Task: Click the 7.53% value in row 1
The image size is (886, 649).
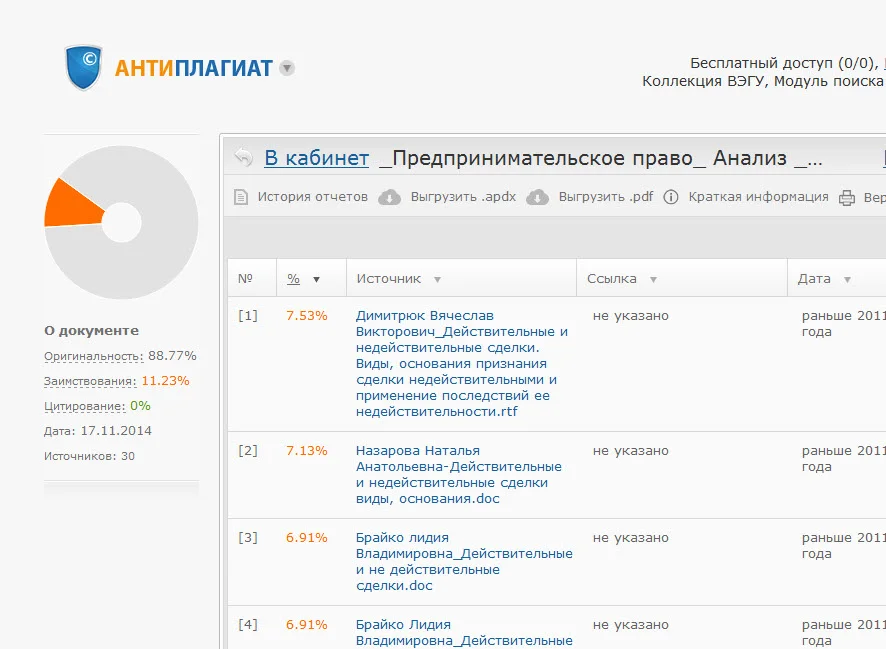Action: point(306,315)
